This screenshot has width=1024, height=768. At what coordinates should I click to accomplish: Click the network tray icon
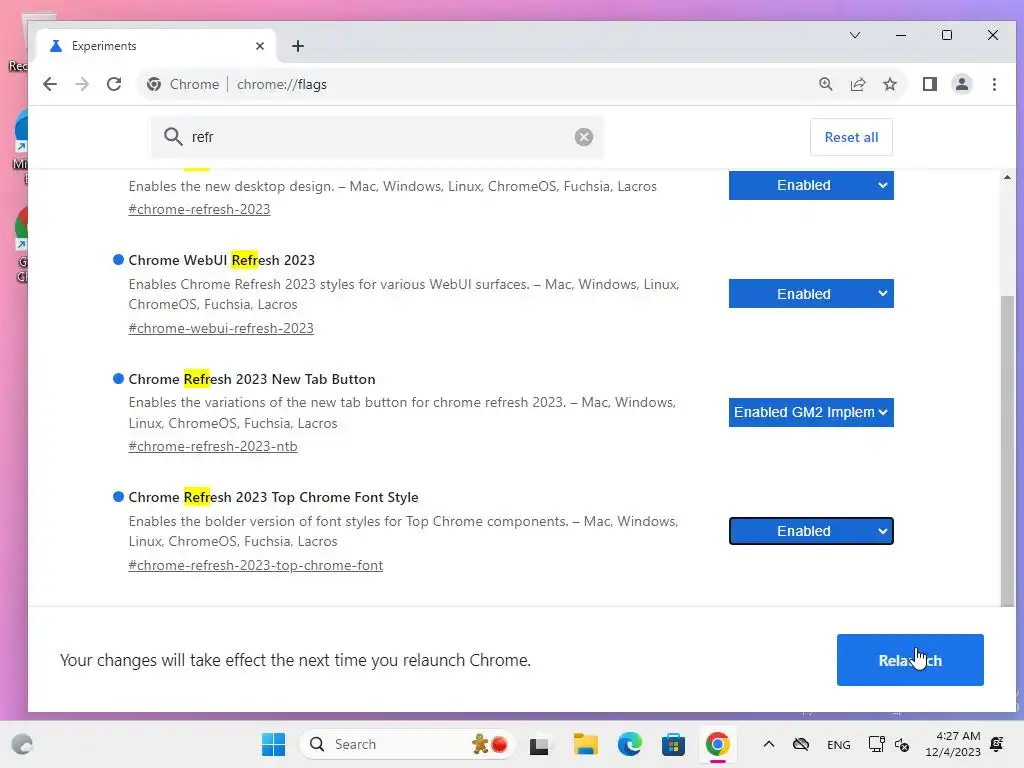(876, 744)
